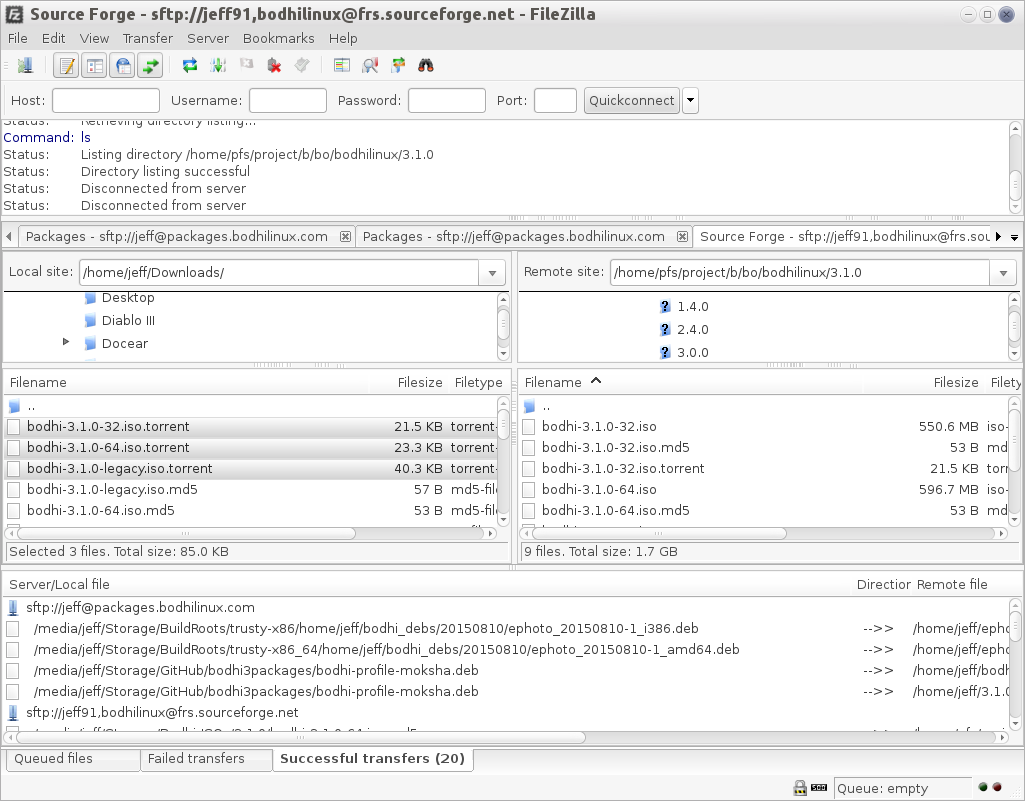1025x801 pixels.
Task: Toggle directory comparison icon
Action: point(370,65)
